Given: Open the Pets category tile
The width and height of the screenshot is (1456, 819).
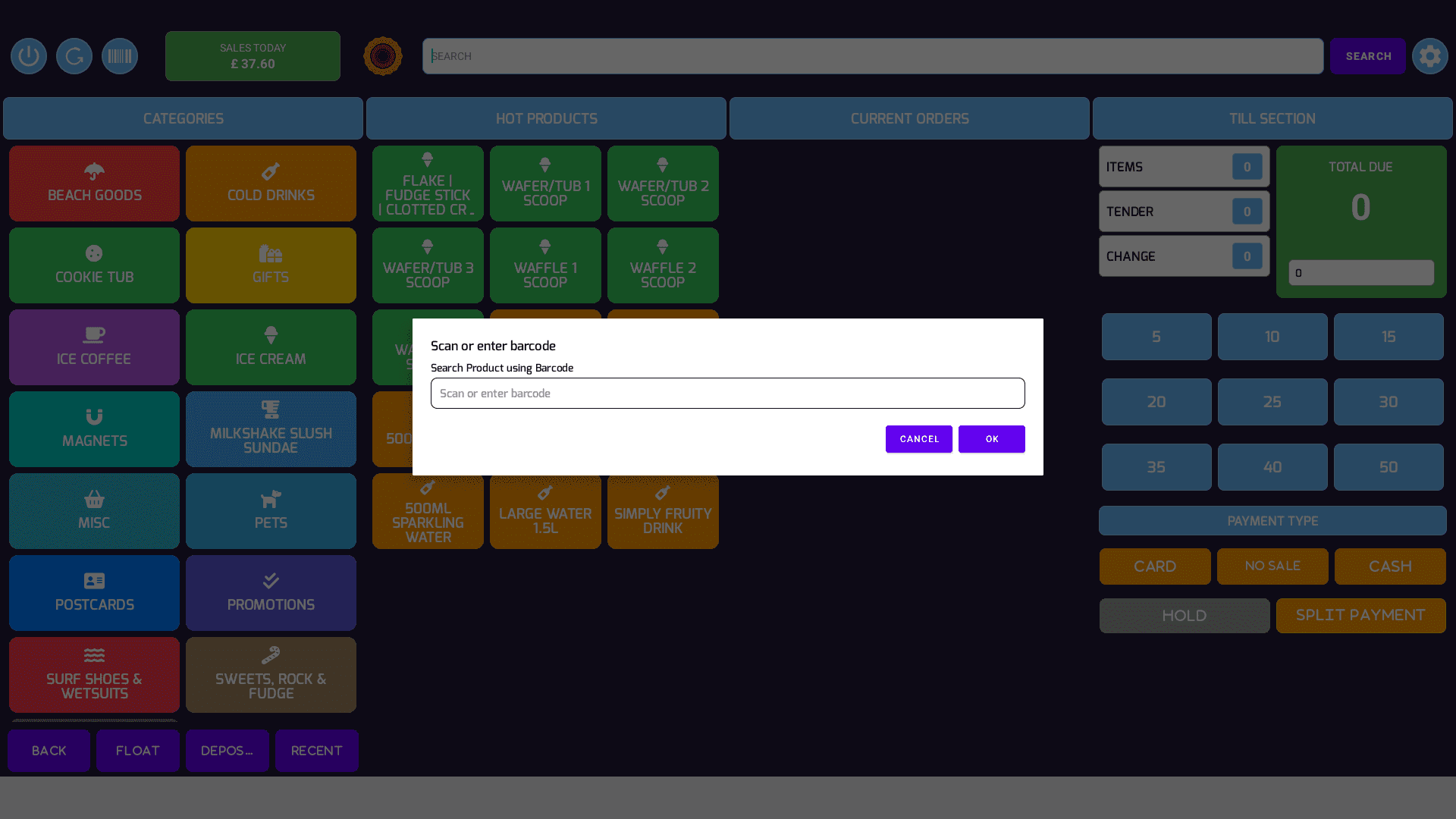Looking at the screenshot, I should click(x=271, y=511).
